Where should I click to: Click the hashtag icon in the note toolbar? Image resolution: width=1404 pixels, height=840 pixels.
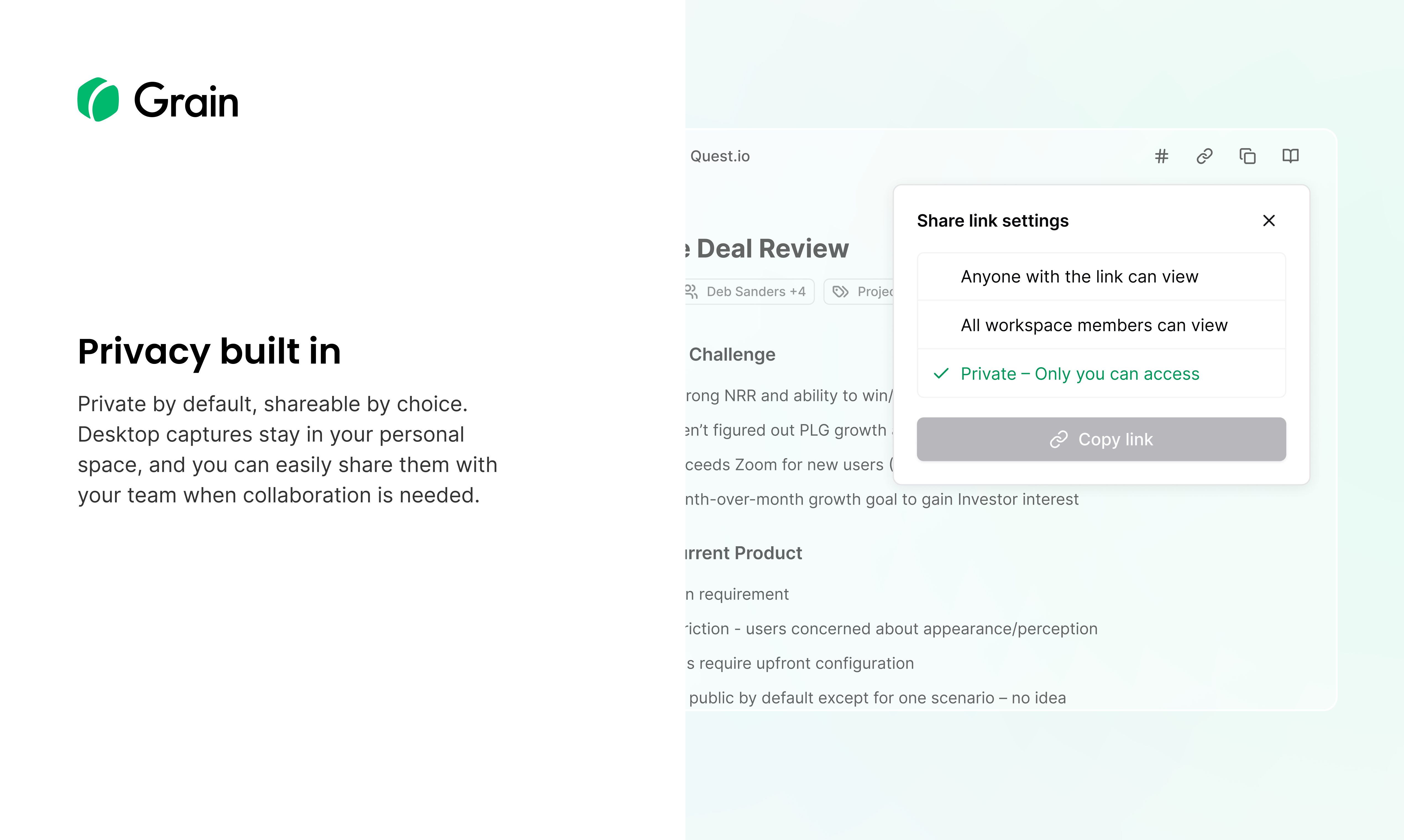[x=1161, y=156]
